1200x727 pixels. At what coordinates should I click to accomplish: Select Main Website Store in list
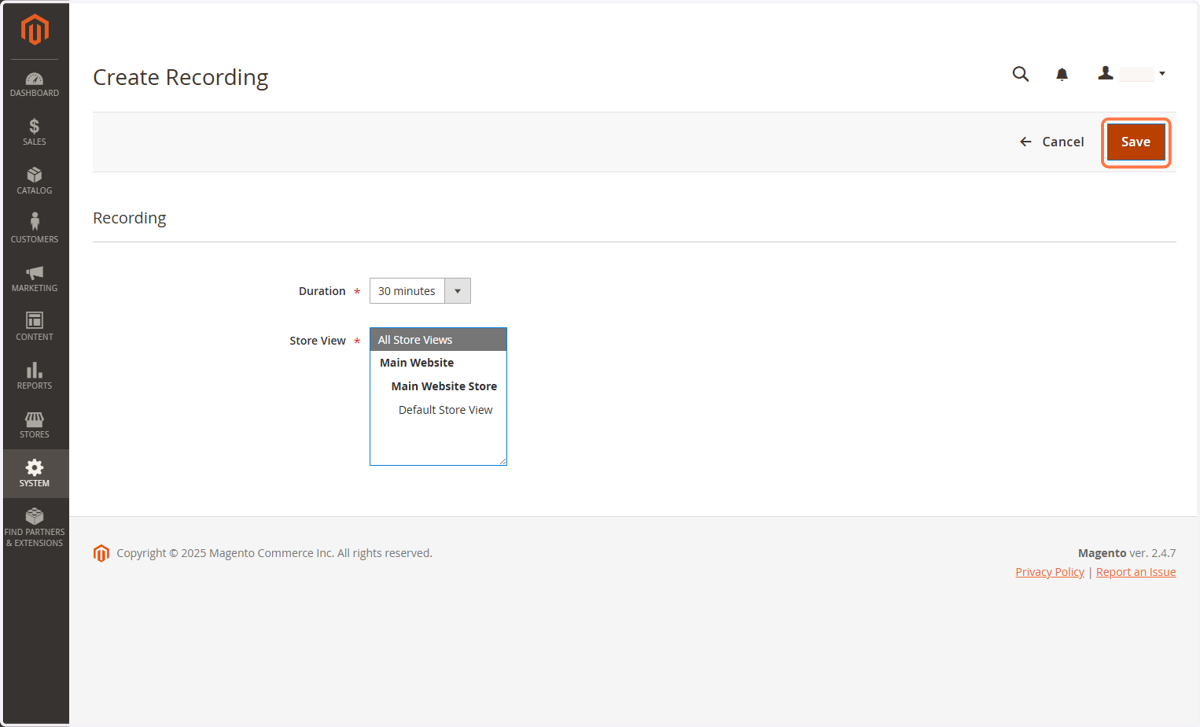438,386
